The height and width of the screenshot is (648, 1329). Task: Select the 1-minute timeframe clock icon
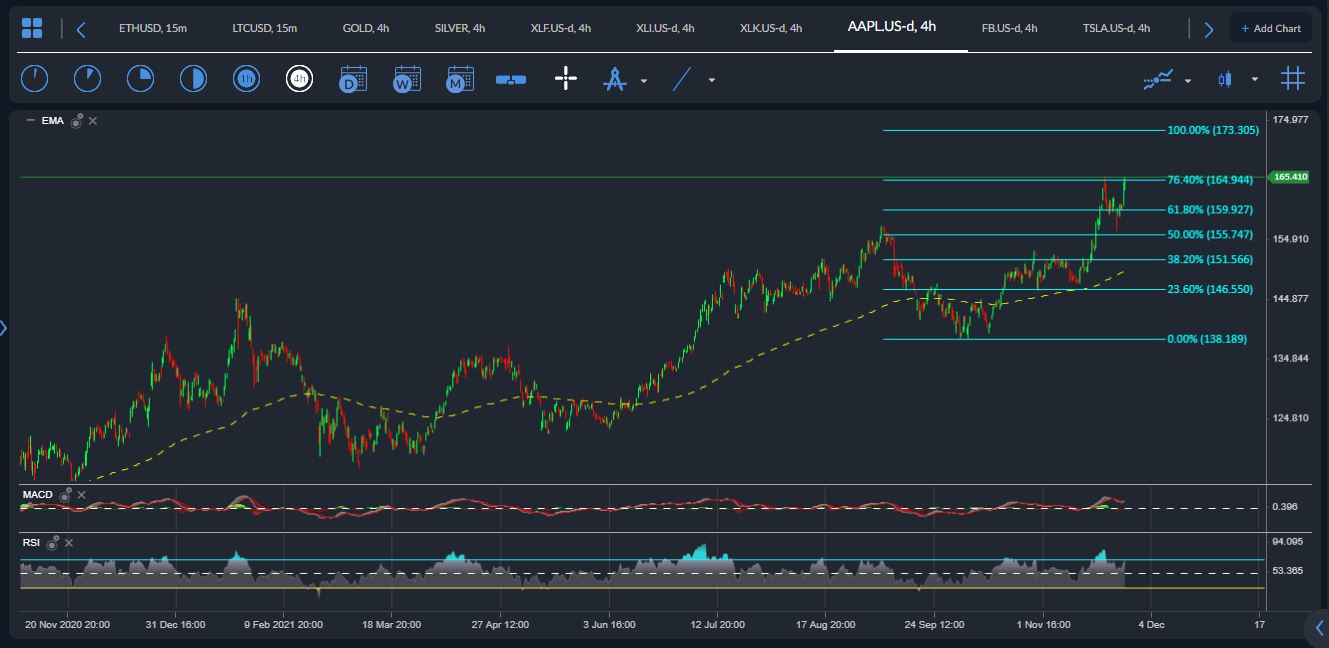pyautogui.click(x=34, y=79)
